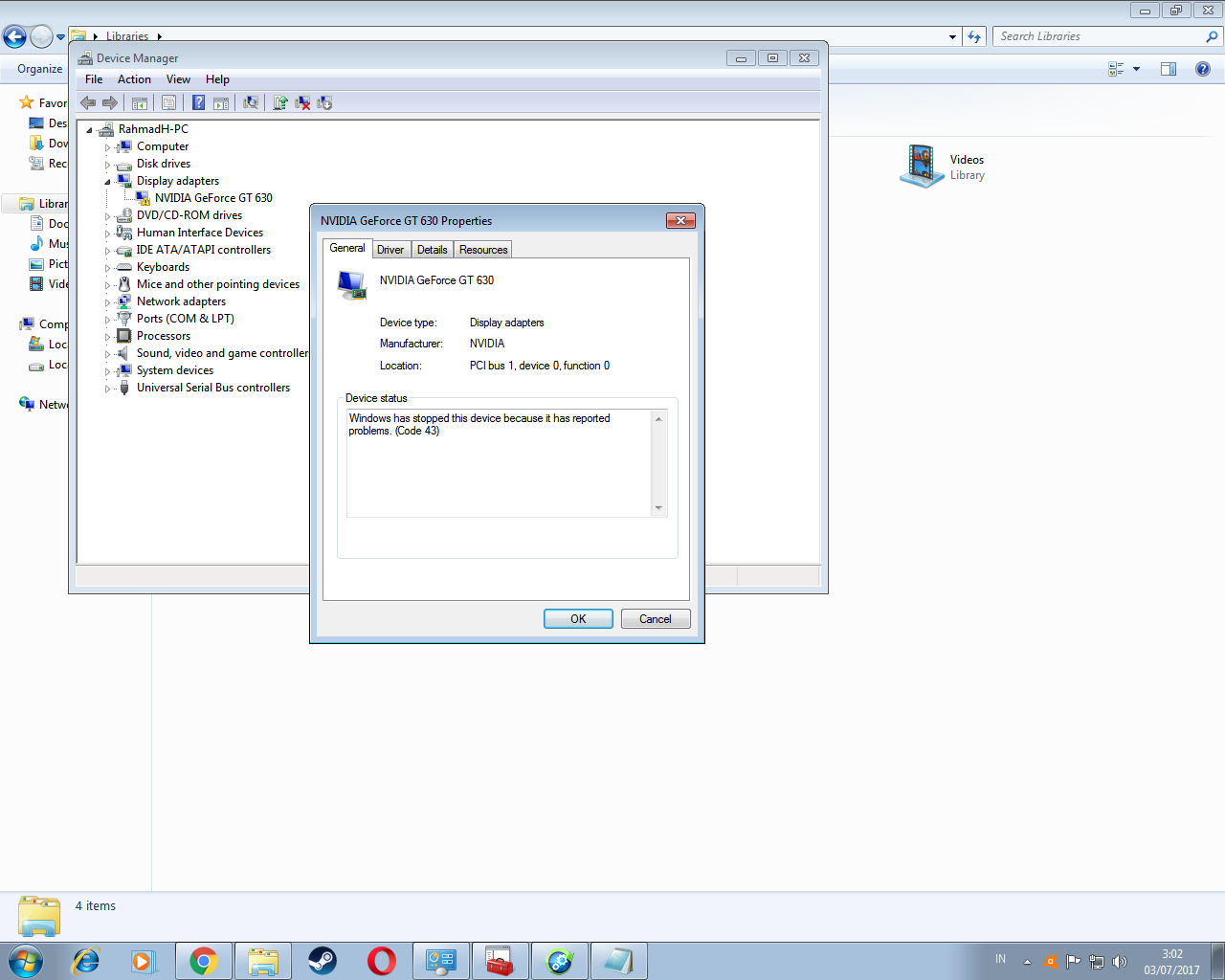1225x980 pixels.
Task: Select NVIDIA GeForce GT 630 warning device icon
Action: [143, 198]
